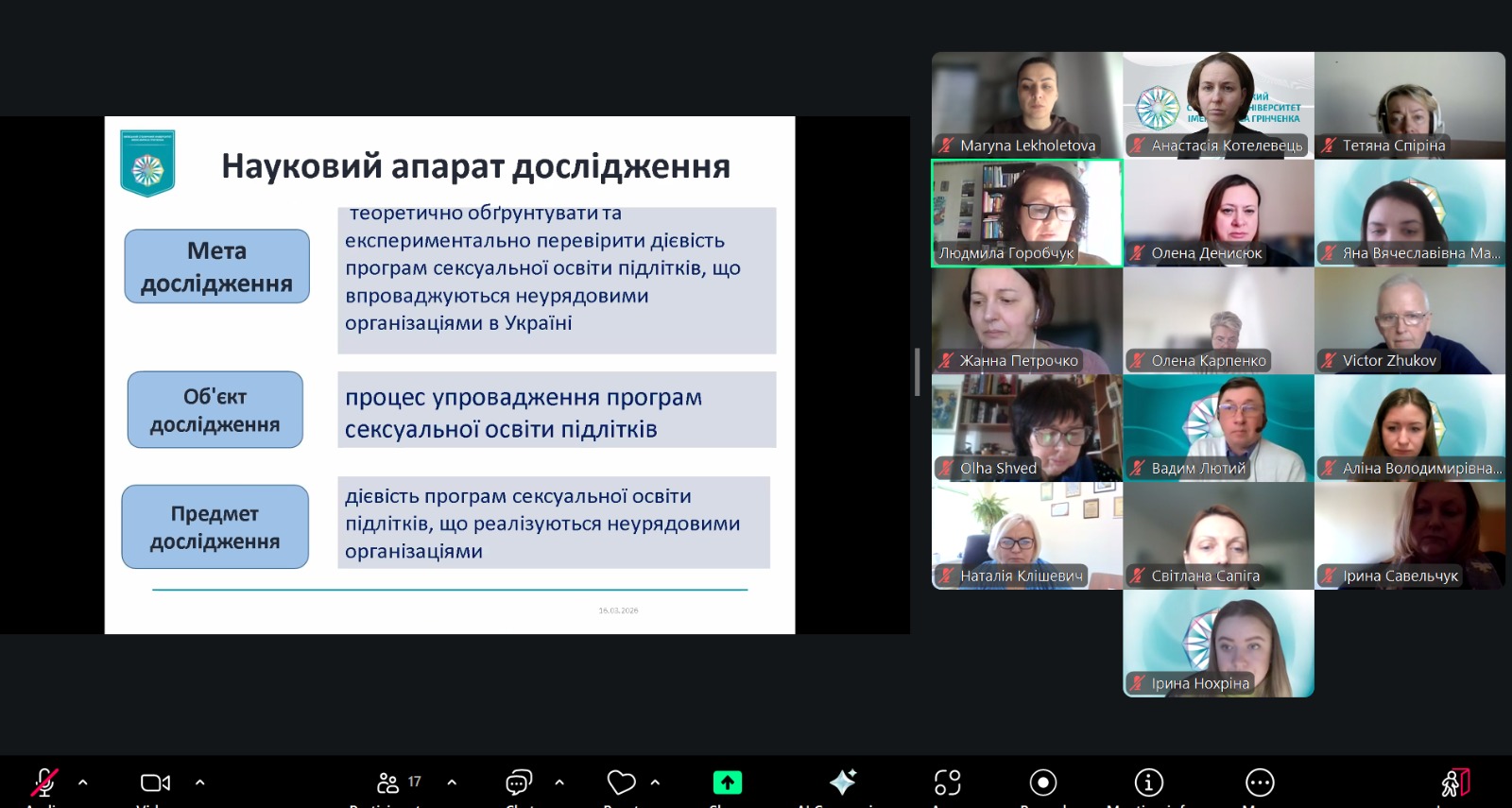Select Victor Zhukov video tile

[1410, 320]
